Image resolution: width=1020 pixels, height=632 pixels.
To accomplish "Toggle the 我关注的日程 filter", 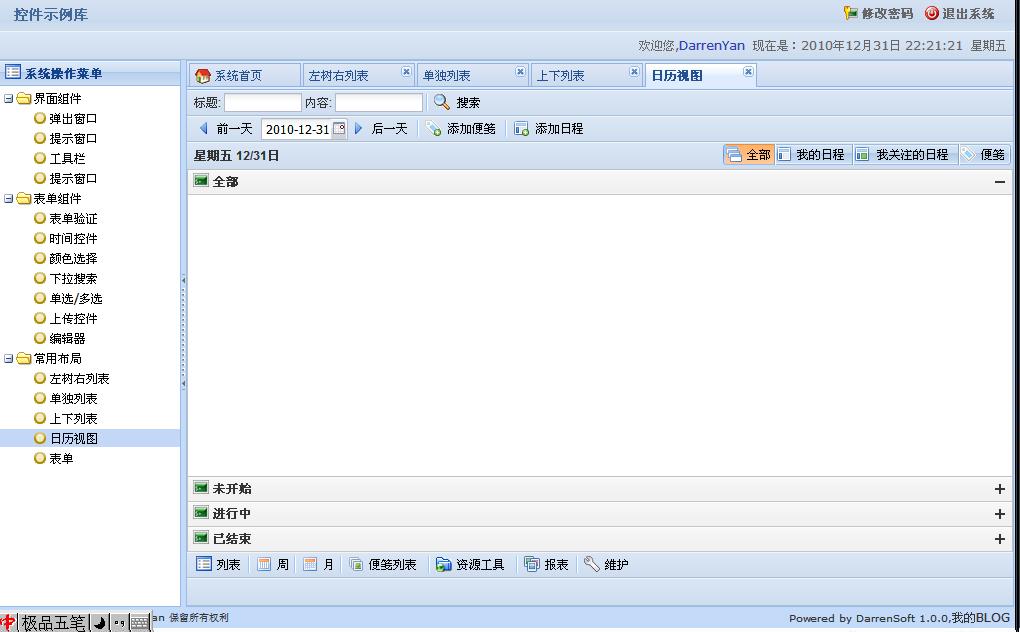I will coord(903,155).
